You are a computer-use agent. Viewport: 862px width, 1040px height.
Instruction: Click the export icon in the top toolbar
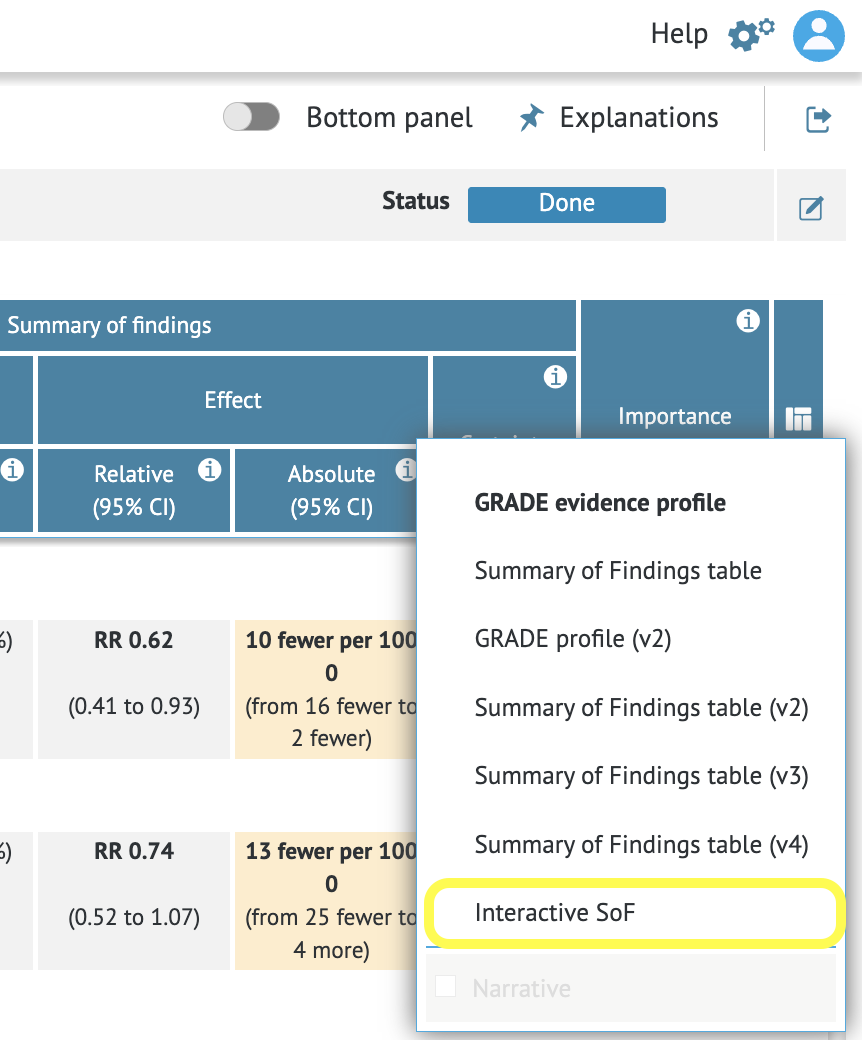819,118
